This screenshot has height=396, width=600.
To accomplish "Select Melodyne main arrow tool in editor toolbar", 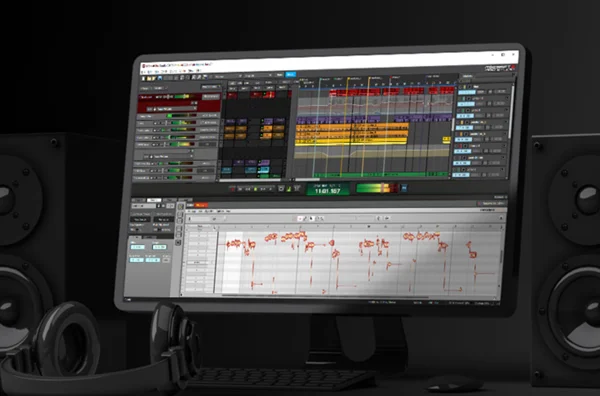I will coord(300,218).
